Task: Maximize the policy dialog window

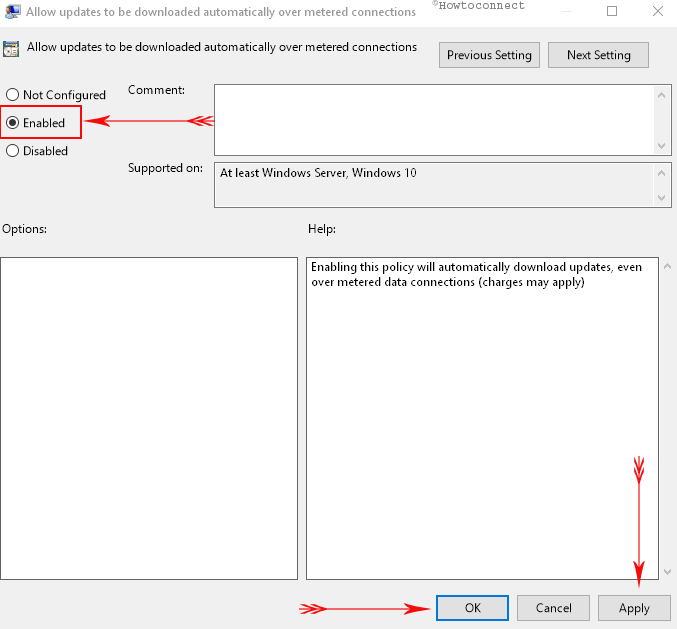Action: (612, 11)
